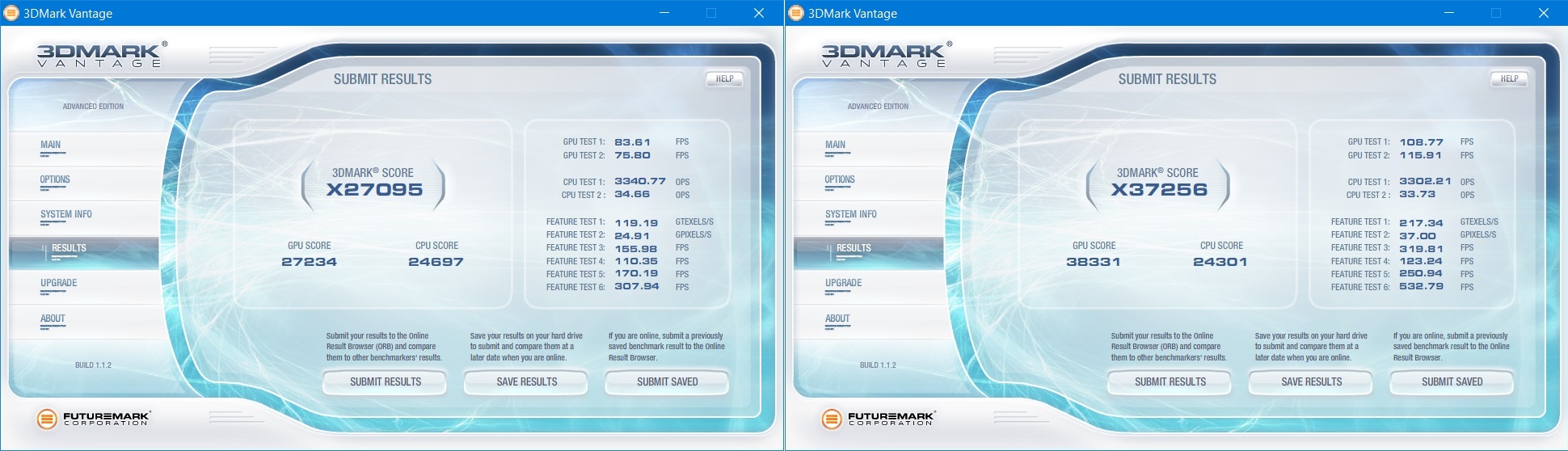Click GPU Test 1 value 83.61

(632, 142)
